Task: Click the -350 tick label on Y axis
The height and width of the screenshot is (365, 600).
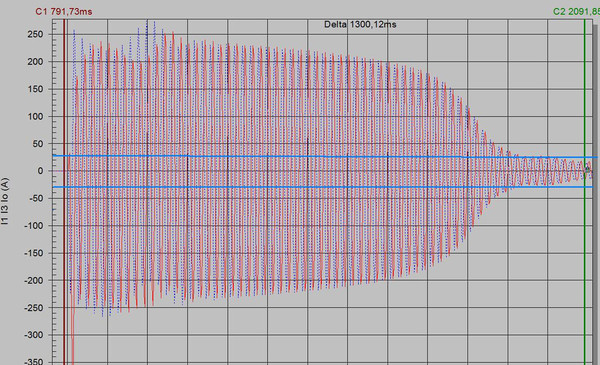Action: tap(34, 362)
